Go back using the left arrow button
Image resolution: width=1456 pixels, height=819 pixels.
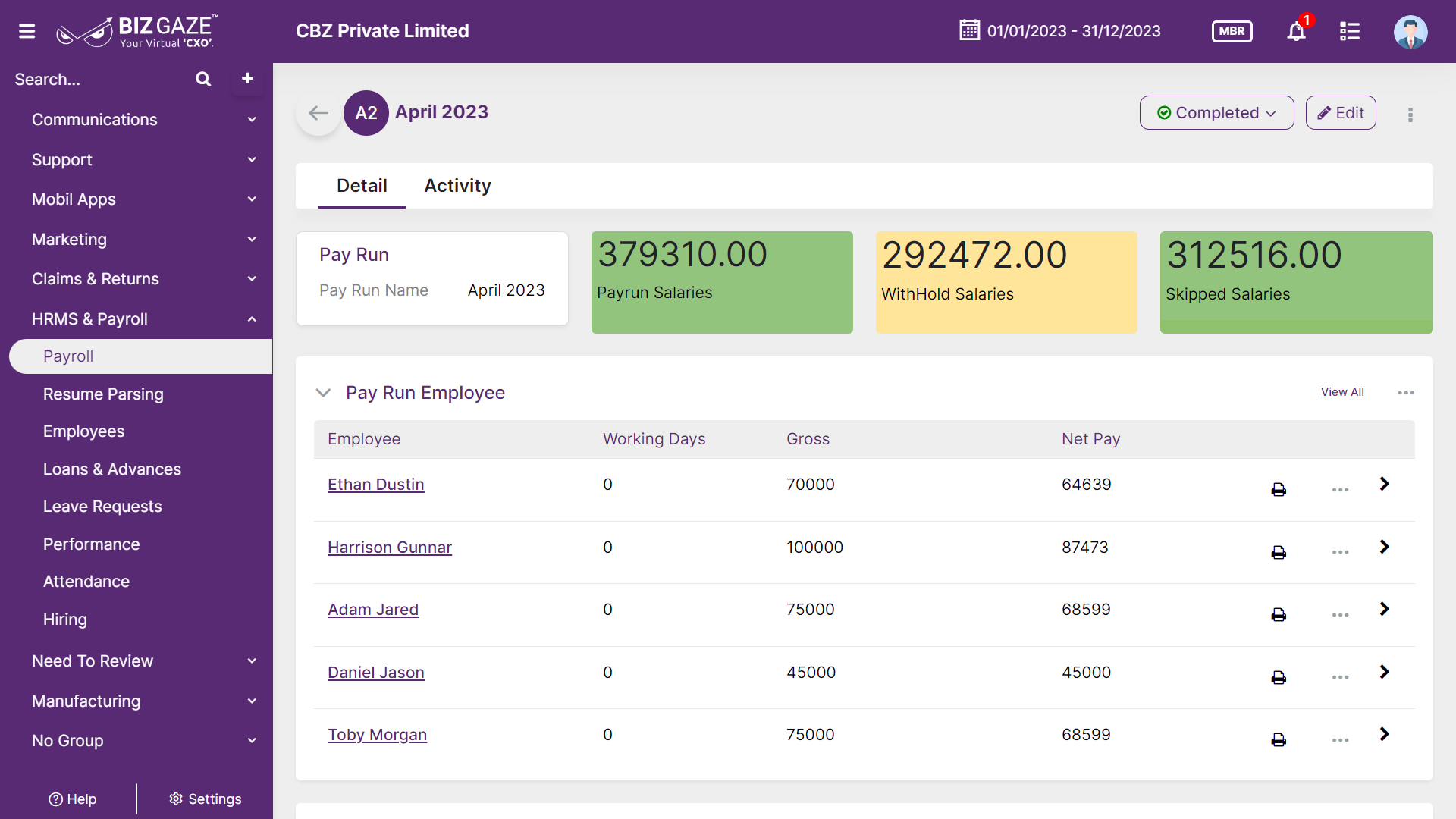(318, 113)
